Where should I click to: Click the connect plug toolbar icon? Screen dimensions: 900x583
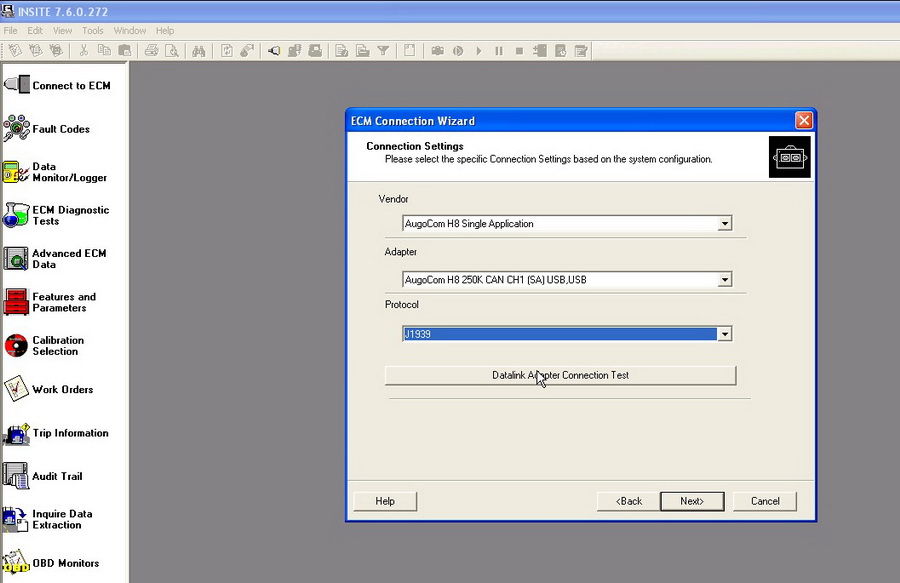point(274,50)
